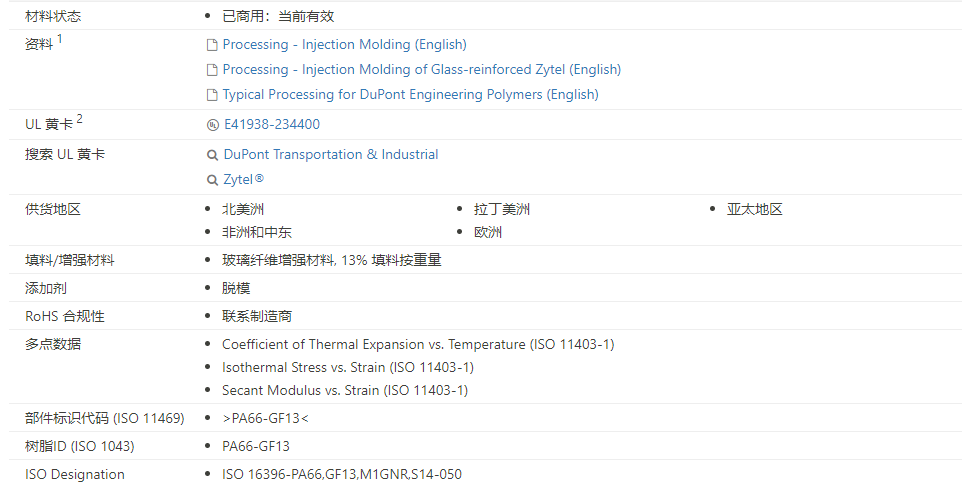Click document icon beside Processing - Injection Molding
Screen dimensions: 962x487
pos(212,45)
